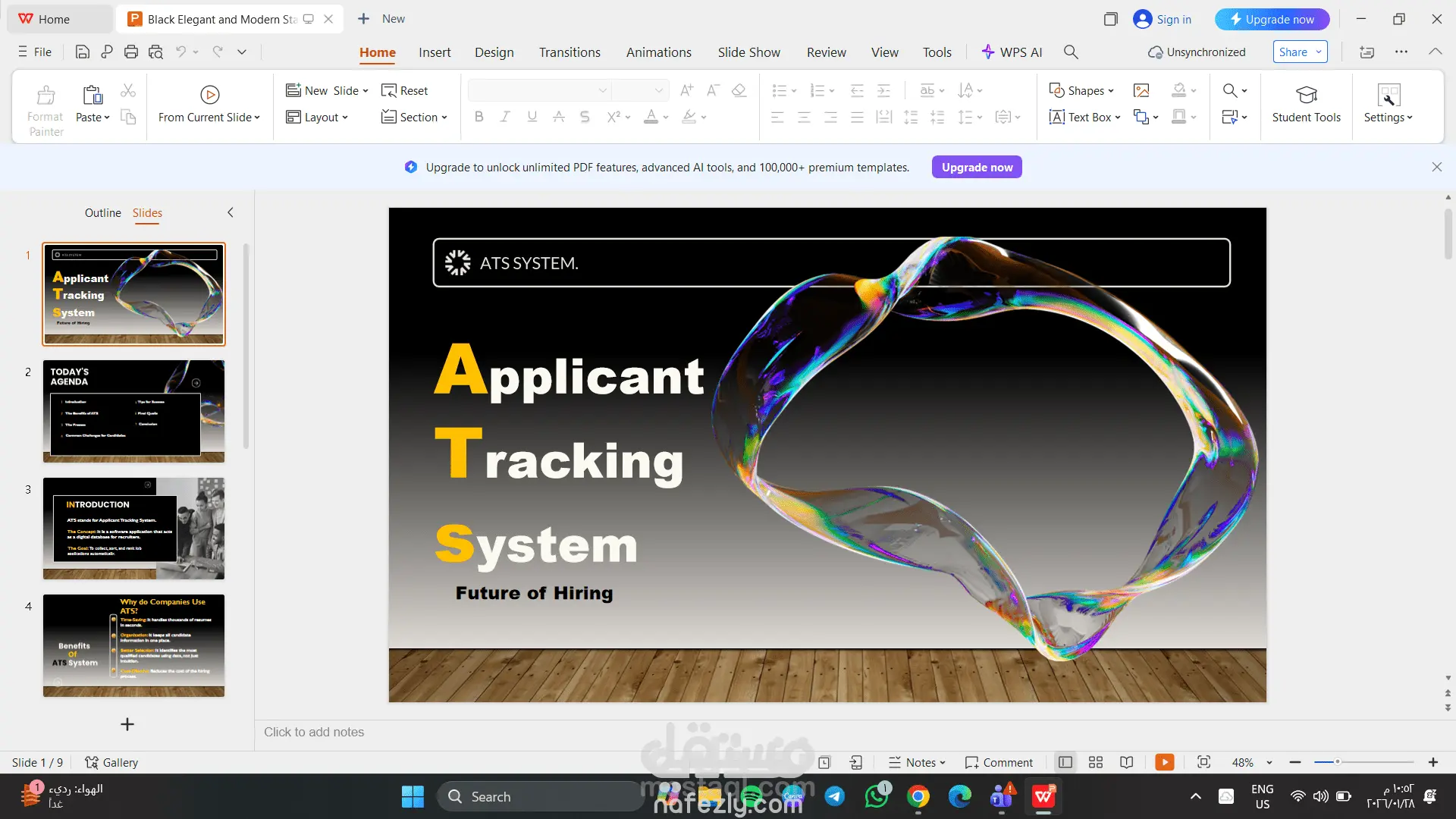Open the Transitions ribbon tab
Screen dimensions: 1456x819
(569, 52)
